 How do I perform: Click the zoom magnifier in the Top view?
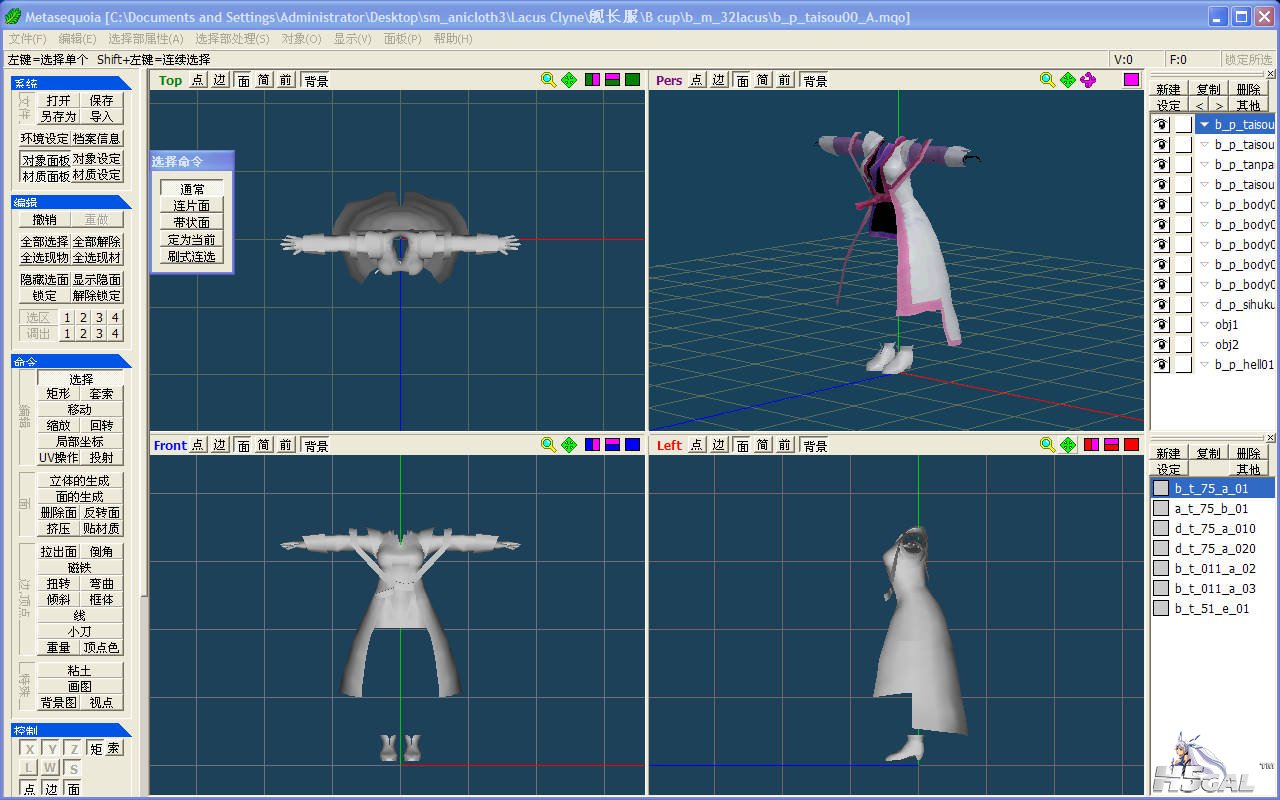click(x=548, y=80)
